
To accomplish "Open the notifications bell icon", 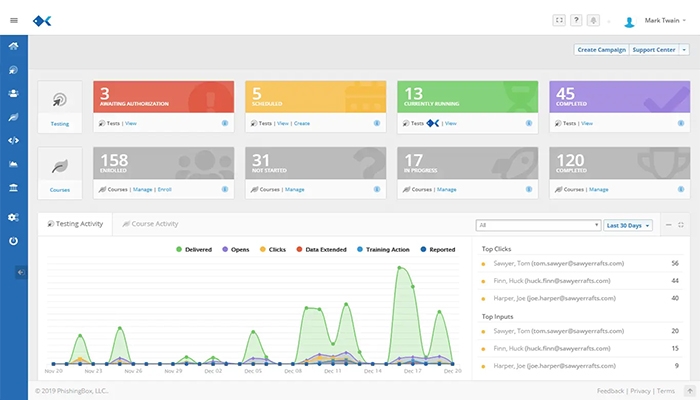I will coord(593,20).
